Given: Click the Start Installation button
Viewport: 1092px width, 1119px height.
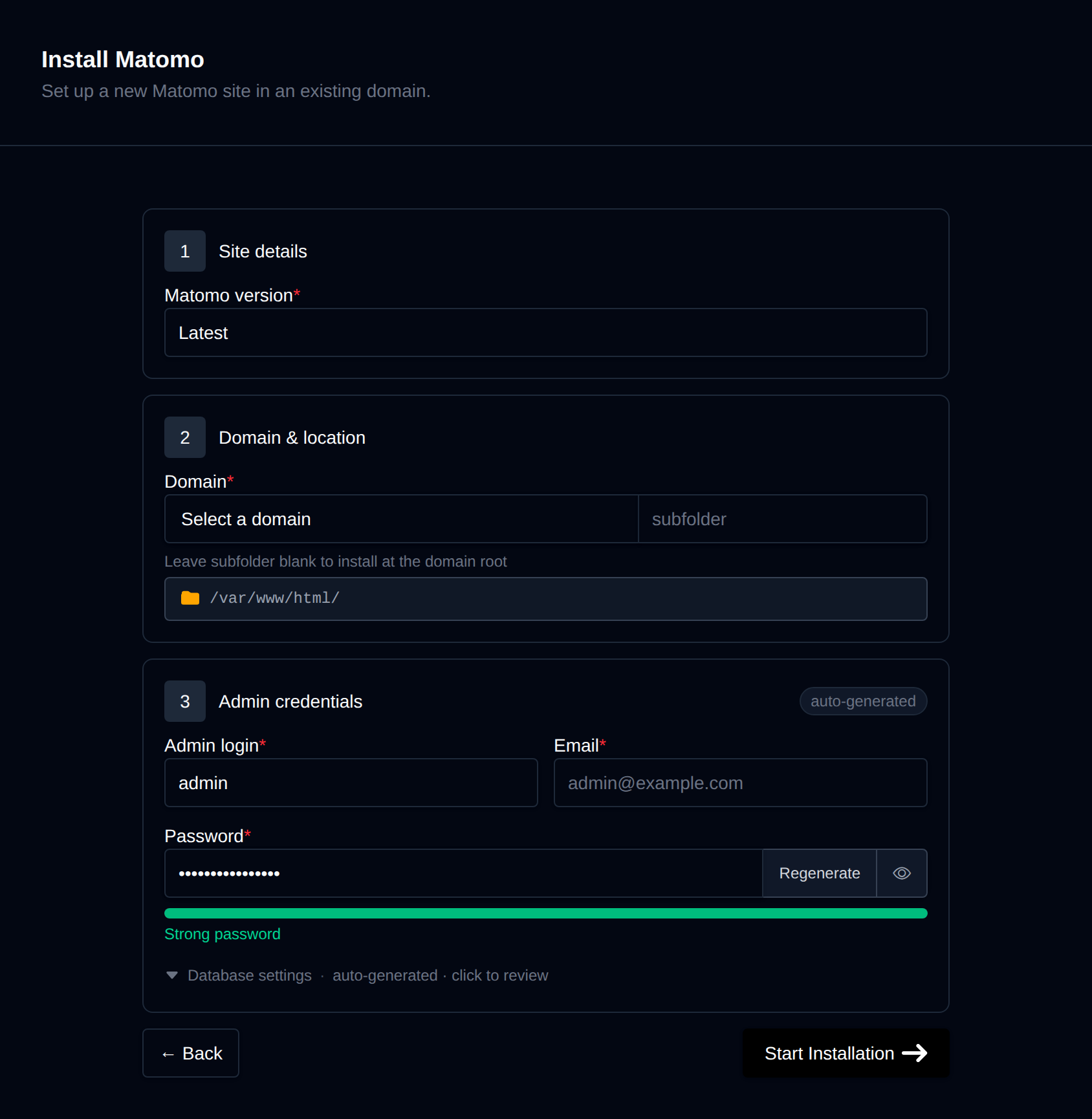Looking at the screenshot, I should [846, 1053].
